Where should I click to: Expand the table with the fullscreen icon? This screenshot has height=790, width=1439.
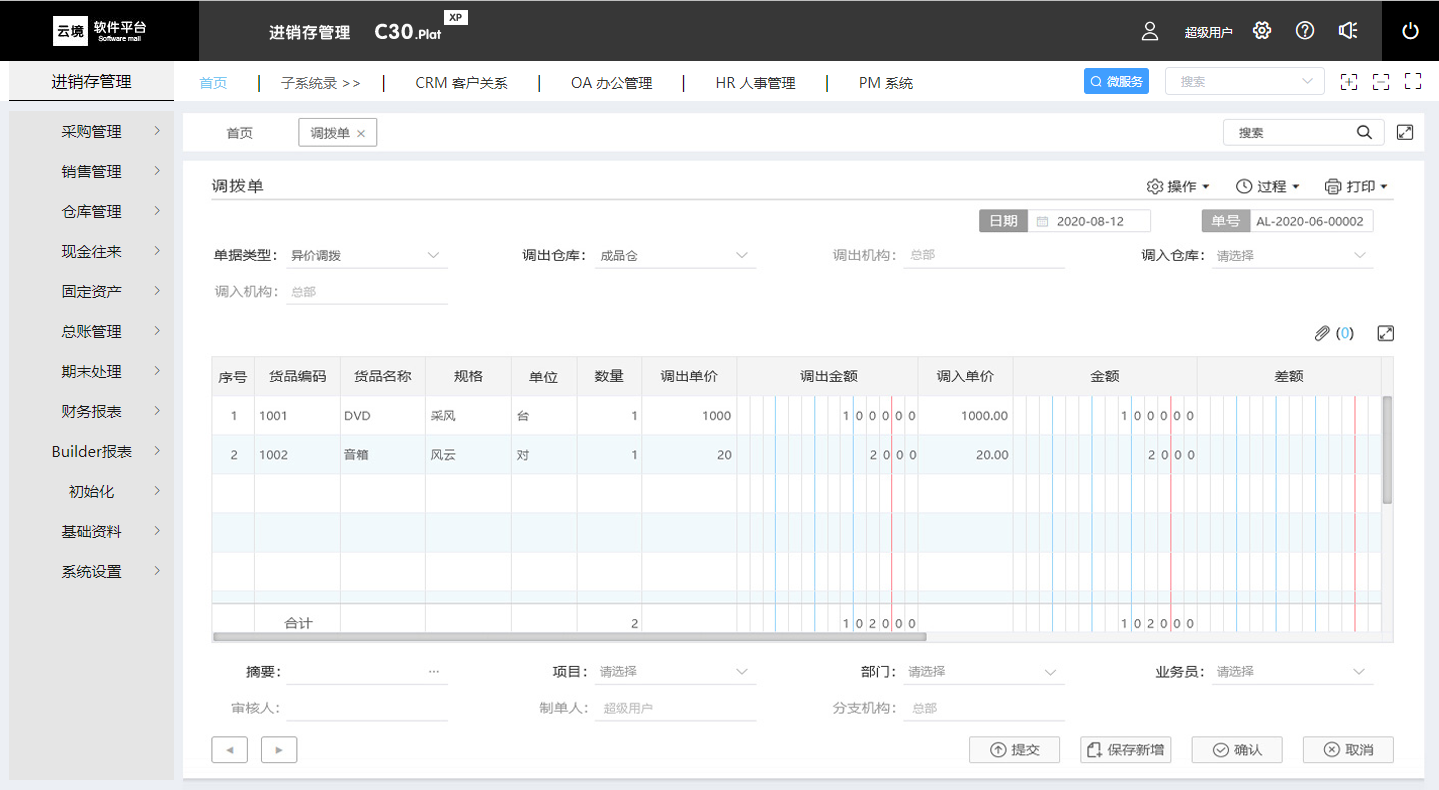coord(1386,334)
